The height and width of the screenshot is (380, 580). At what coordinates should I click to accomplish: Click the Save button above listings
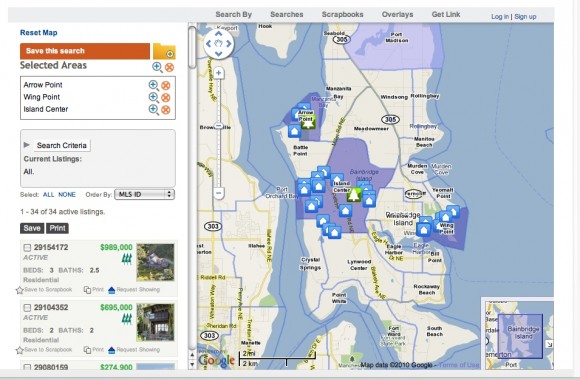pos(32,228)
